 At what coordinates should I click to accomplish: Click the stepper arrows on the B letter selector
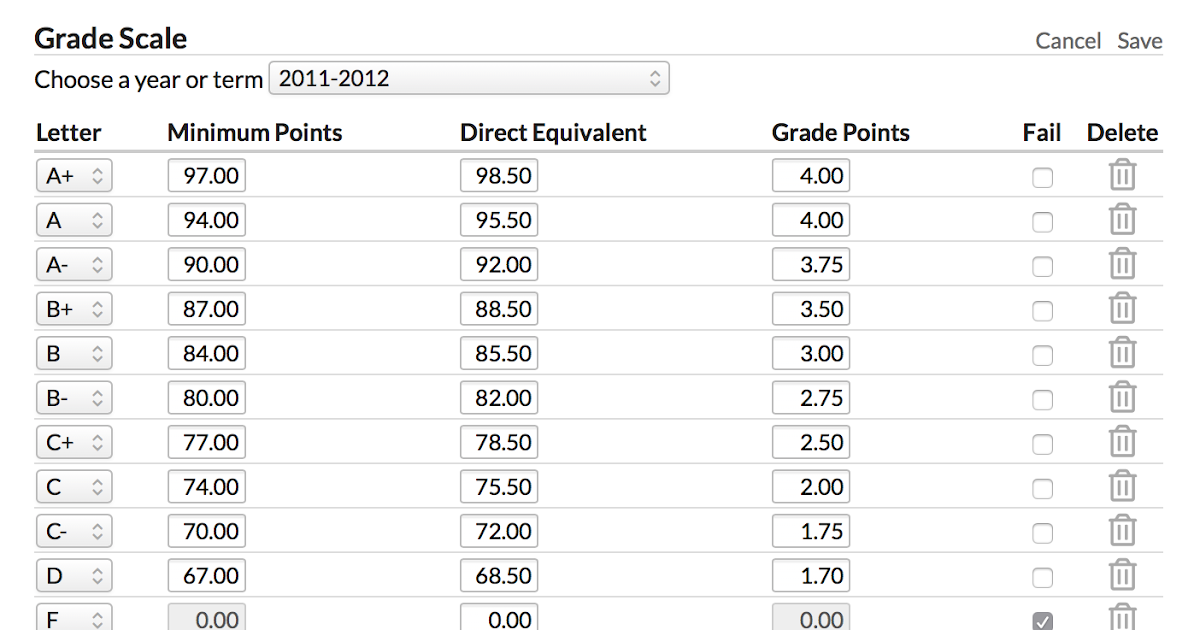click(x=98, y=352)
